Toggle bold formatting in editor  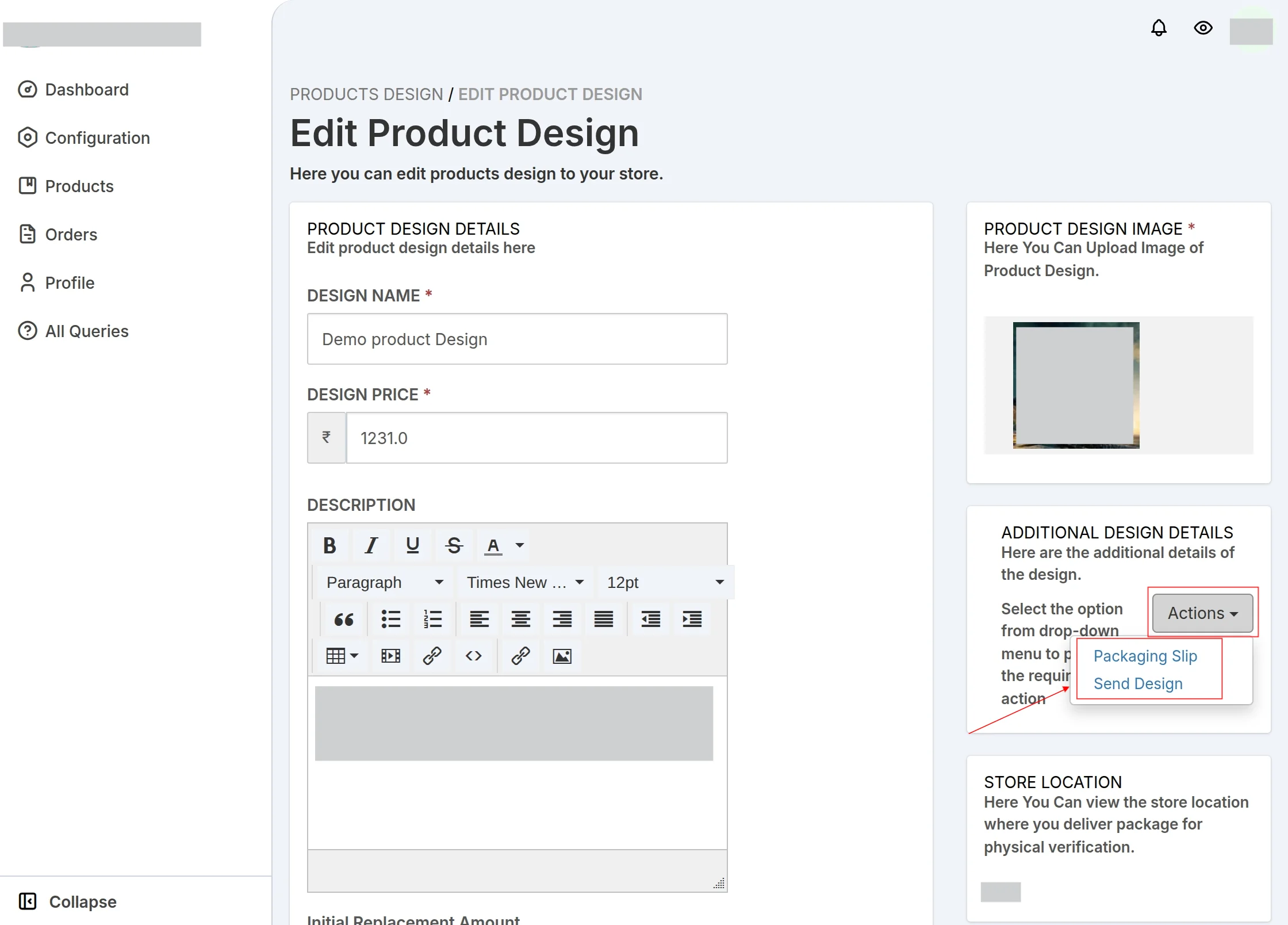pyautogui.click(x=329, y=545)
